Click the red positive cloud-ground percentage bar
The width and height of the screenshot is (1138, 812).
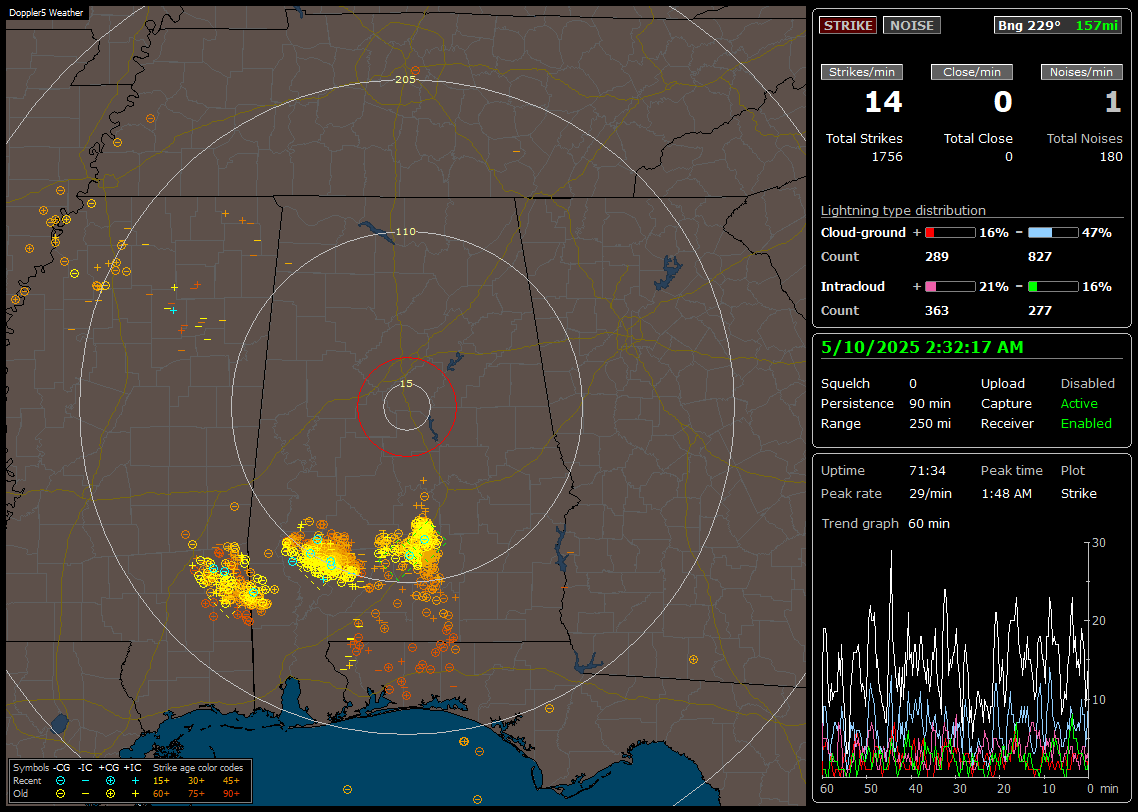pyautogui.click(x=950, y=233)
